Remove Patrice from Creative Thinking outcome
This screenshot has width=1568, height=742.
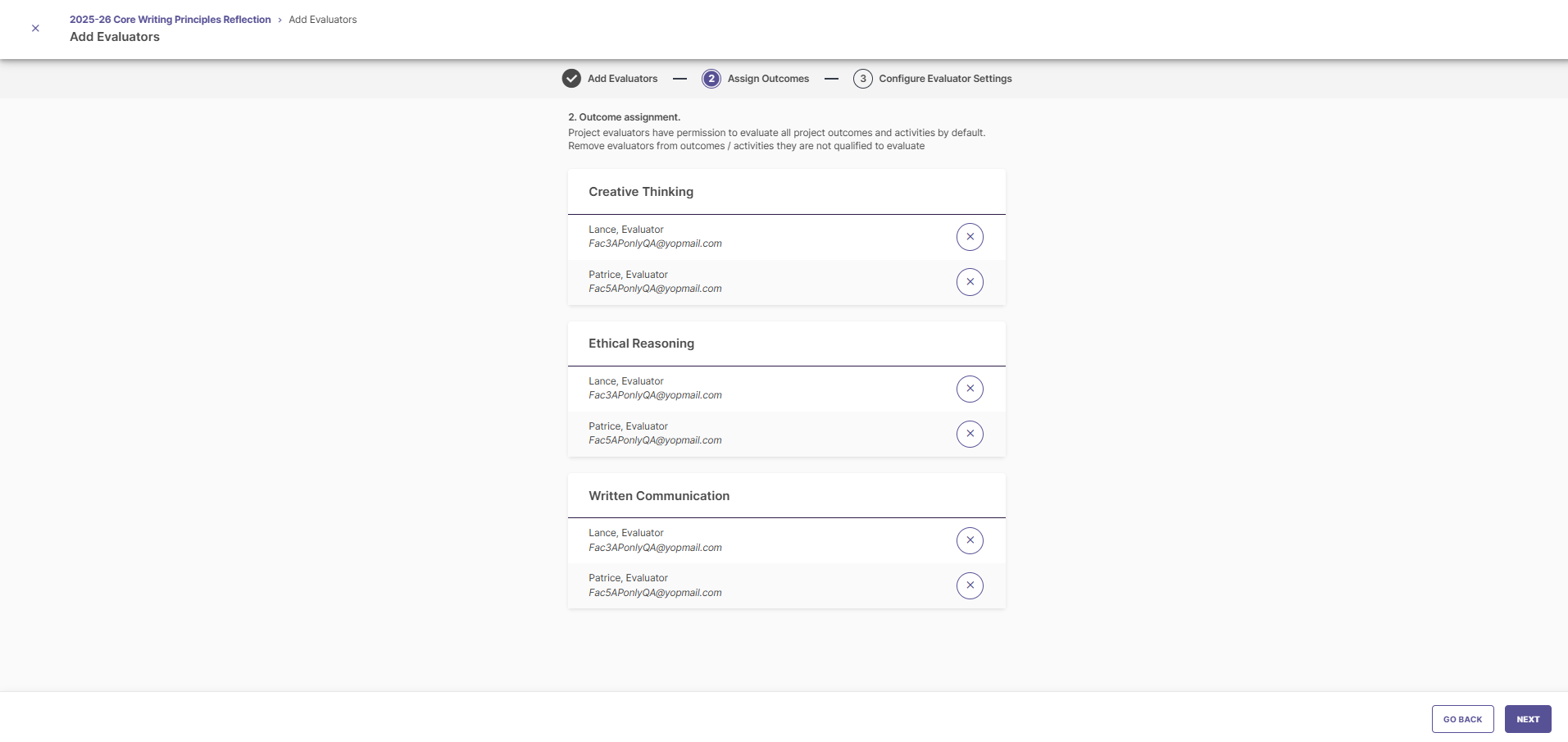(x=970, y=282)
